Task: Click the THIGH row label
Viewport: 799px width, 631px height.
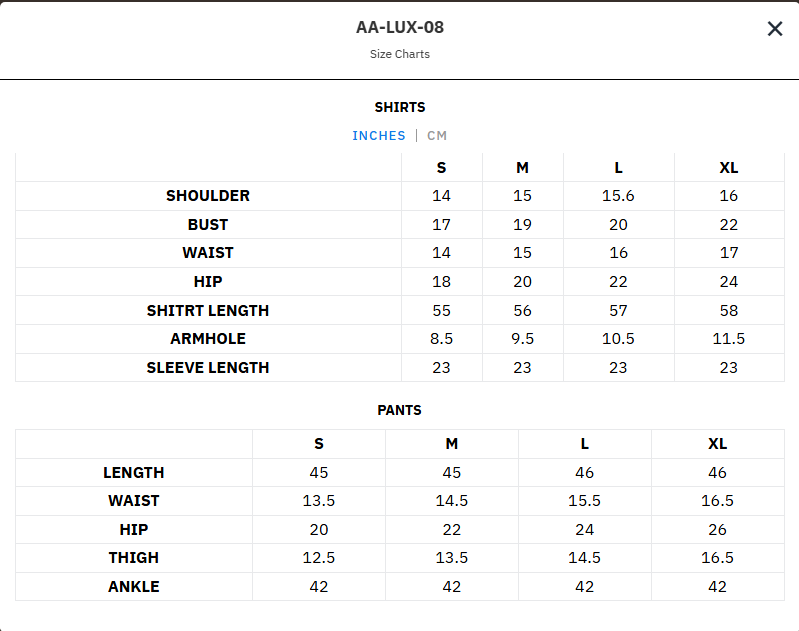Action: 134,558
